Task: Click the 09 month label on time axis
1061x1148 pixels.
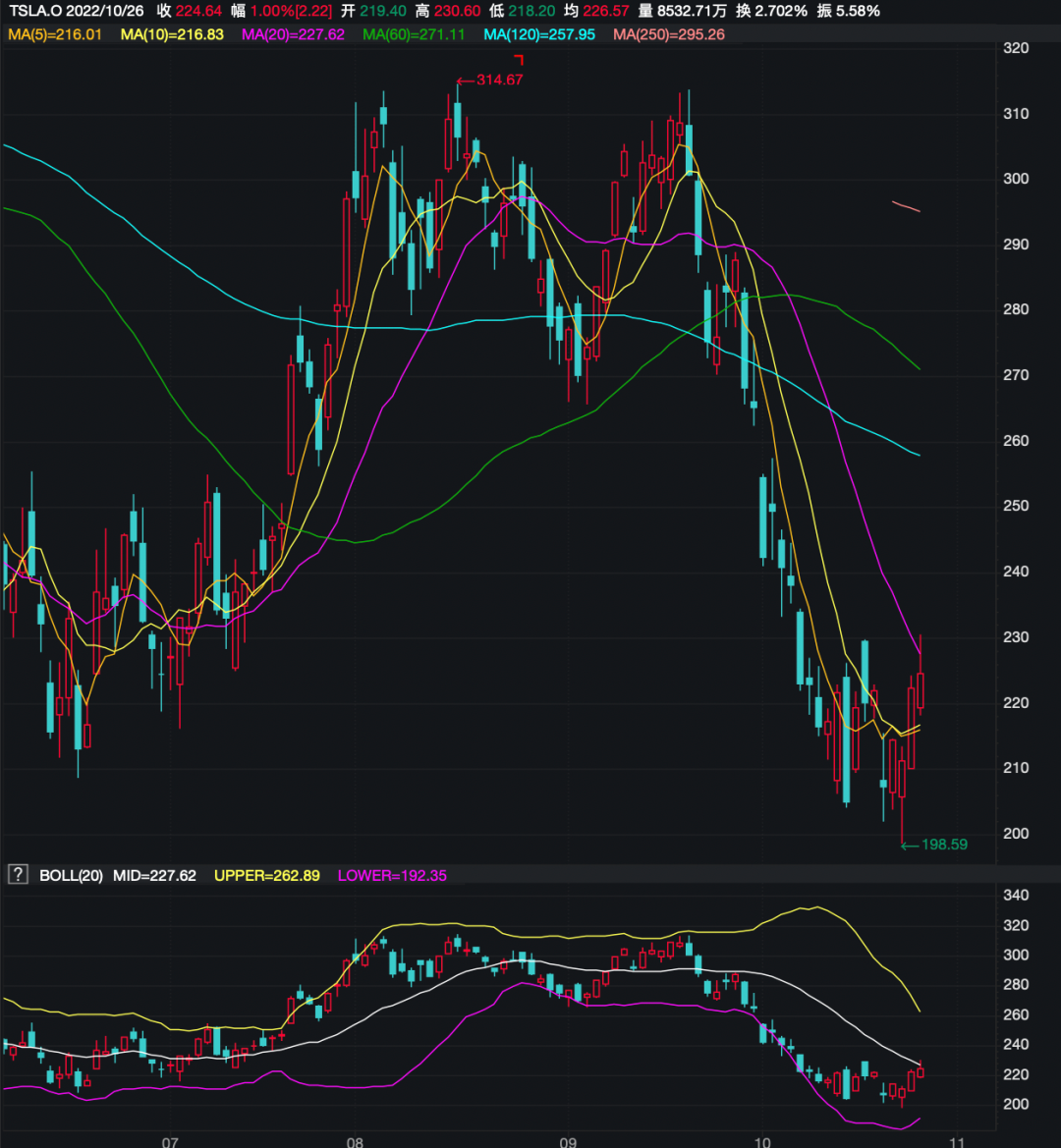Action: click(x=566, y=1139)
